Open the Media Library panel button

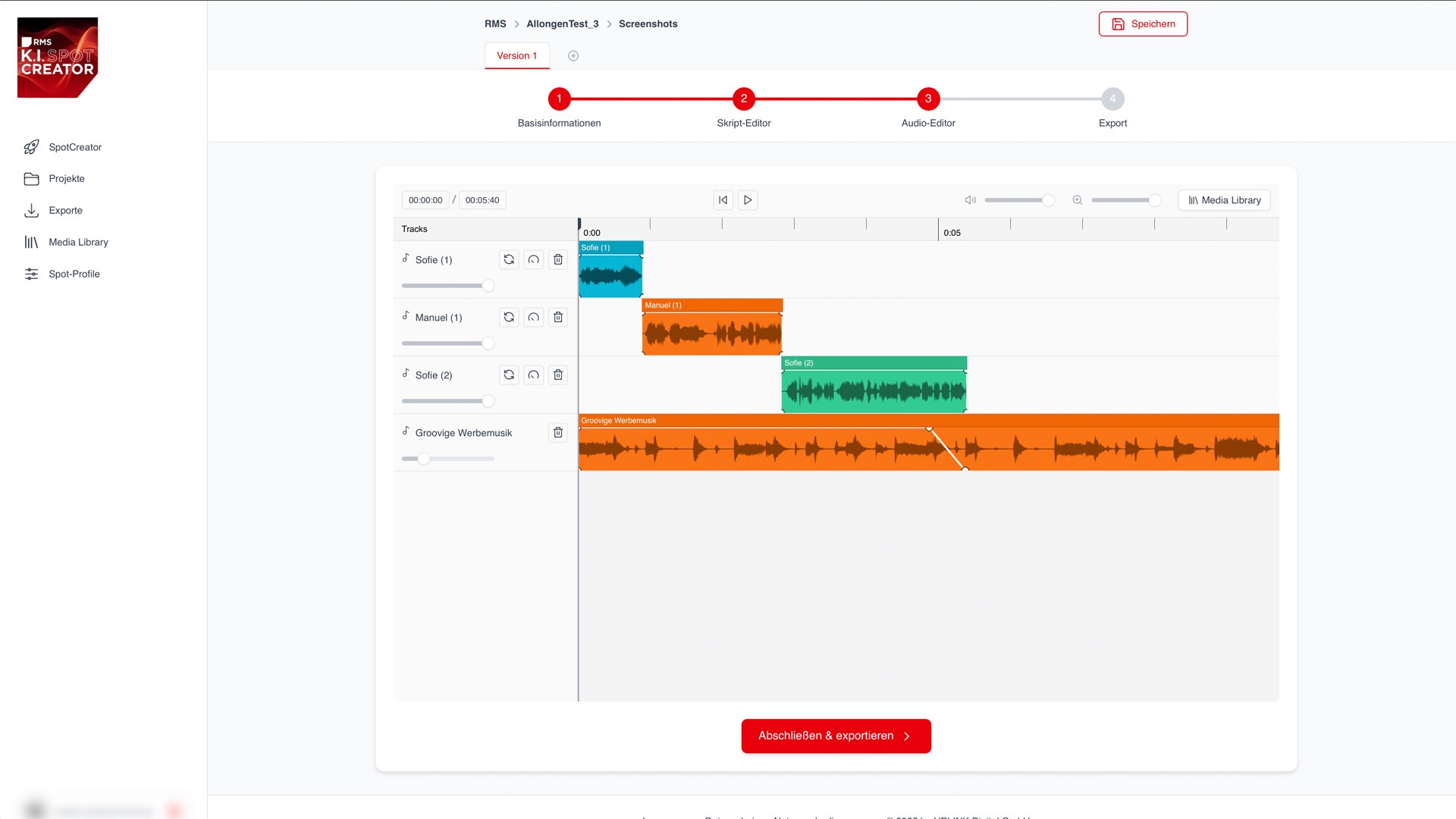pyautogui.click(x=1223, y=200)
